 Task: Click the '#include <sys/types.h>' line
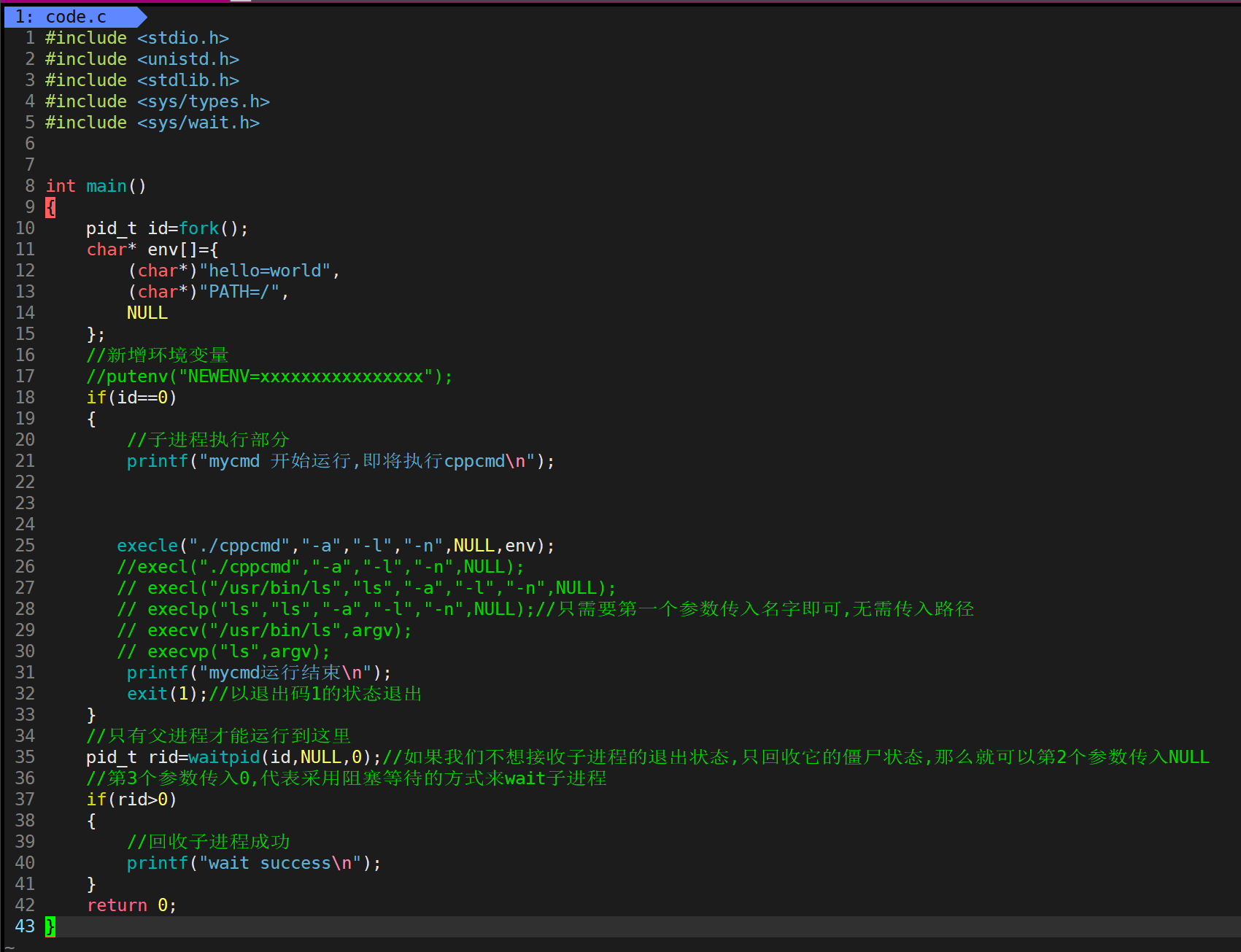click(158, 101)
